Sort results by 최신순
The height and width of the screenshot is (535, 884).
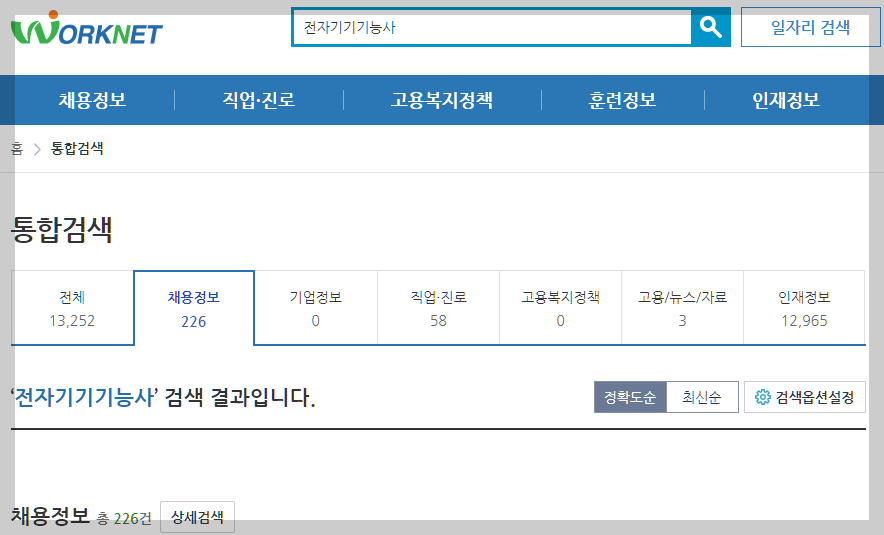702,397
